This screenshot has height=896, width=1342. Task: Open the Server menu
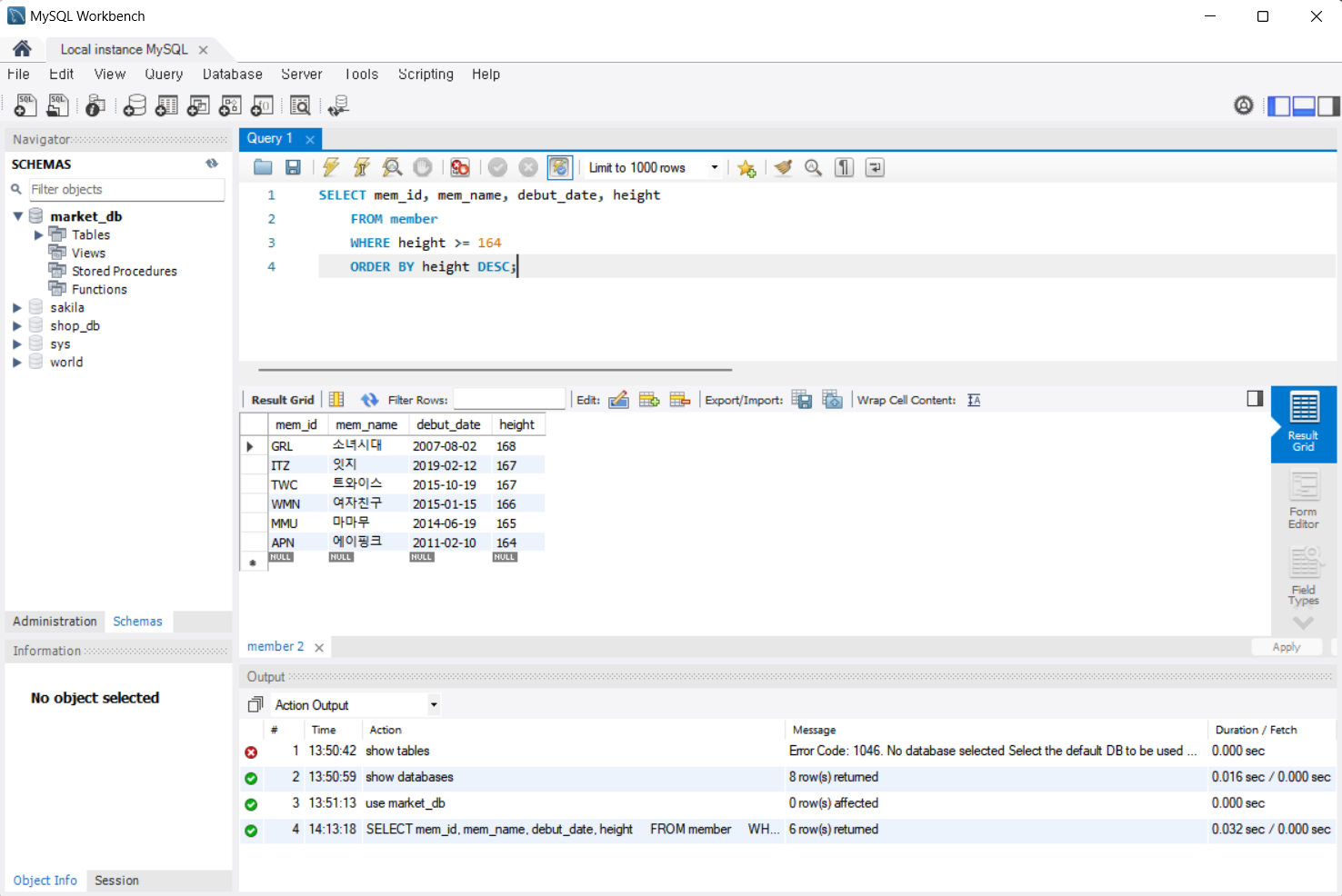click(302, 75)
